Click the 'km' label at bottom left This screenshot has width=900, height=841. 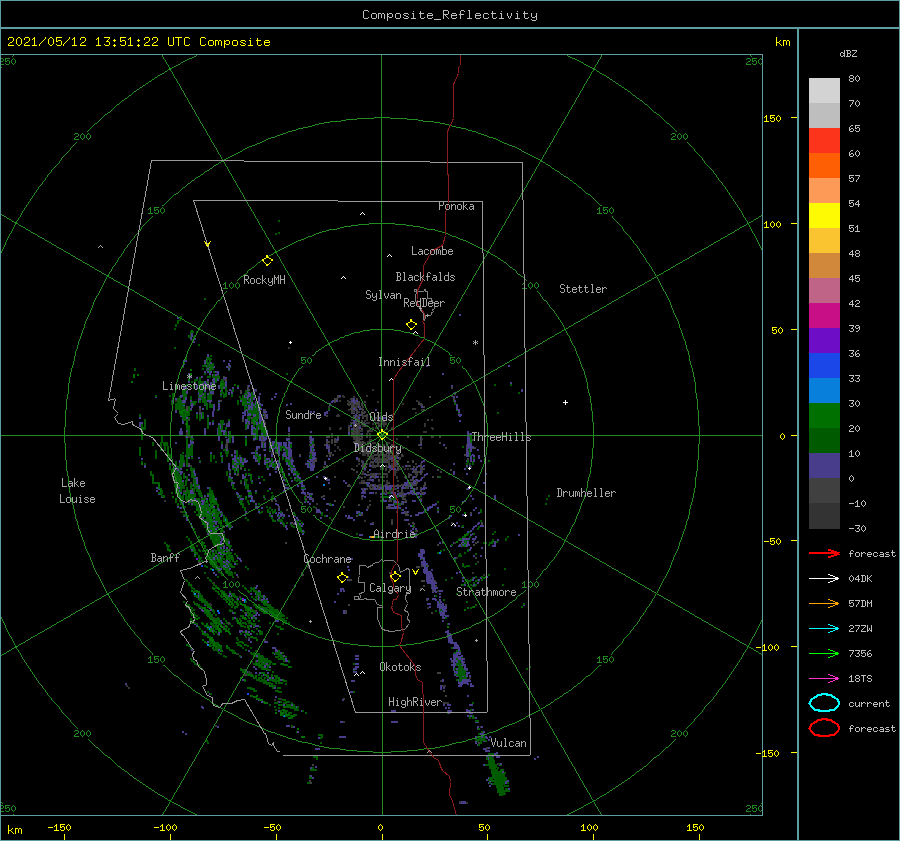[14, 830]
